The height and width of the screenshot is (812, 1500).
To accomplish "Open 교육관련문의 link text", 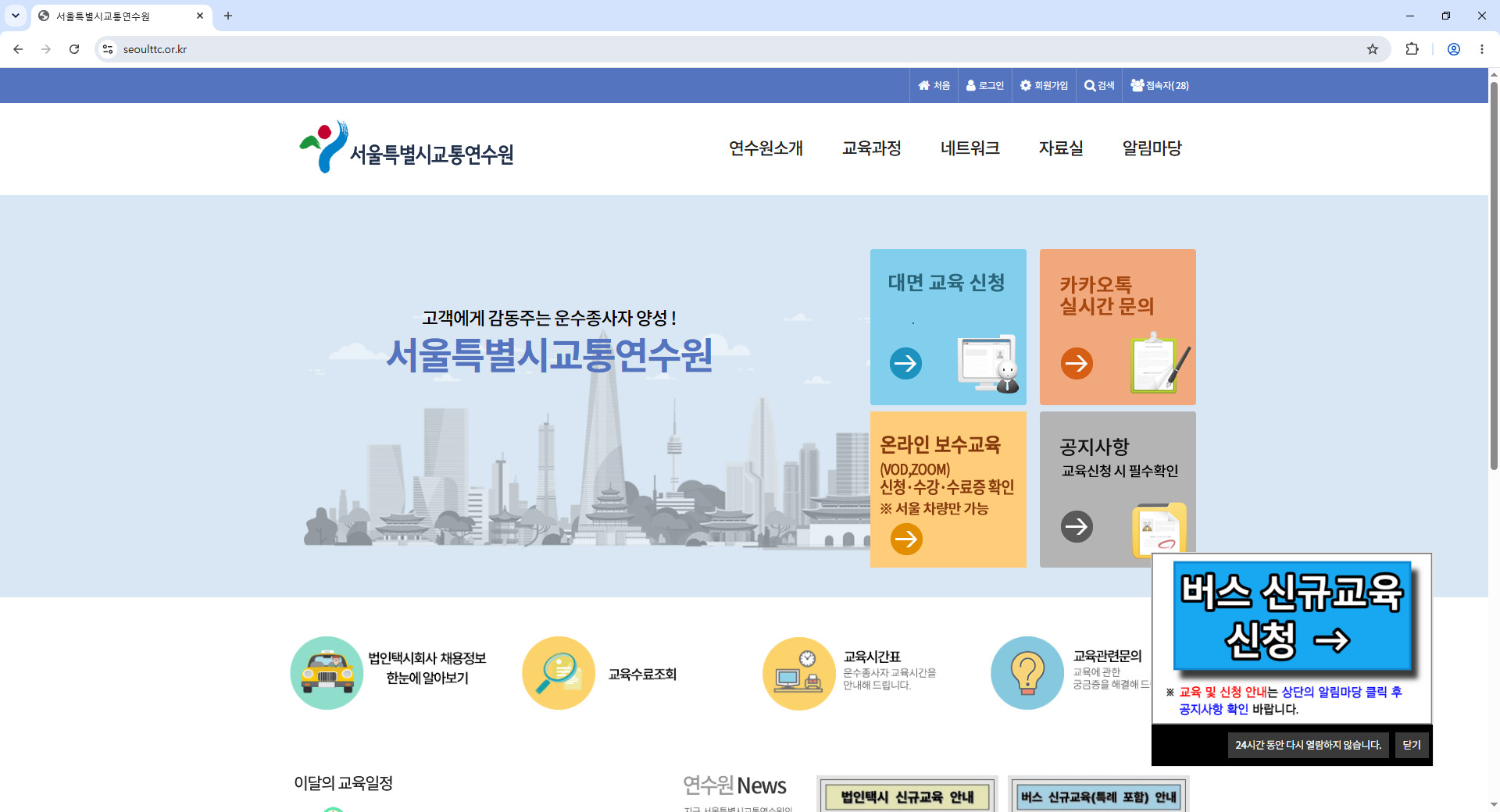I will 1107,656.
